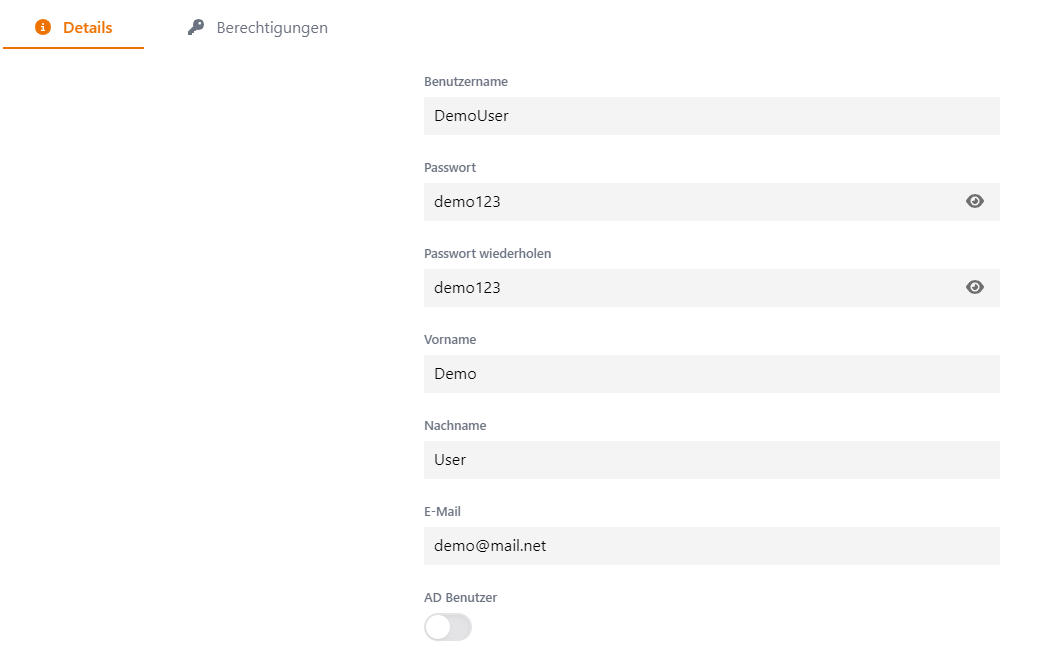This screenshot has height=662, width=1047.
Task: Click the orange info icon on Details tab
Action: coord(42,28)
